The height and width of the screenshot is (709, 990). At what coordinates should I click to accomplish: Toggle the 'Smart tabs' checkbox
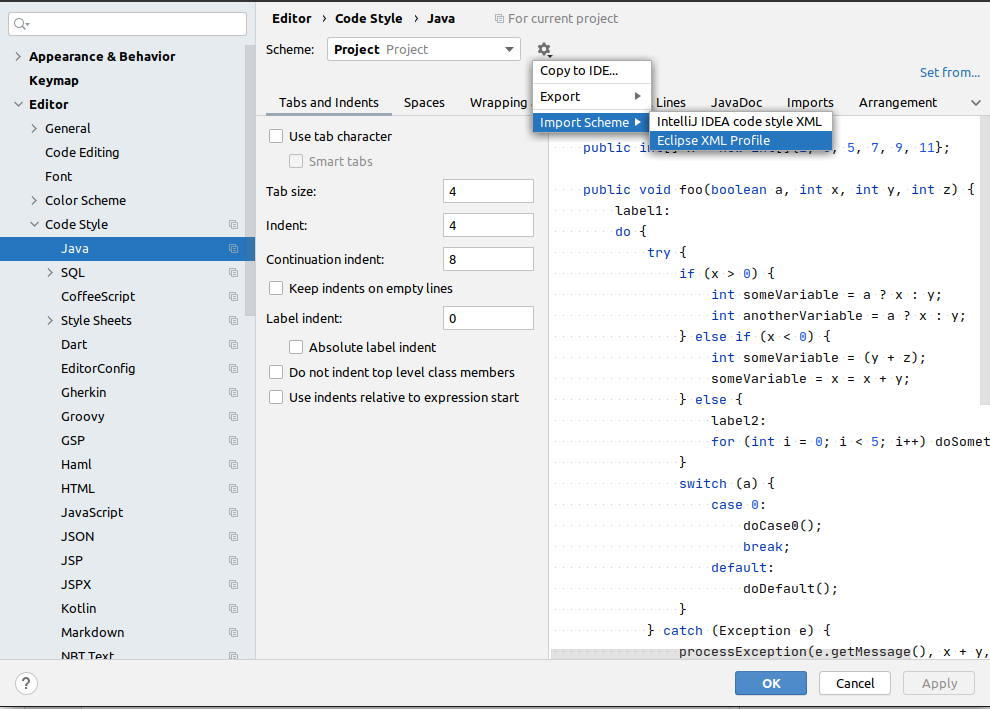pyautogui.click(x=295, y=162)
